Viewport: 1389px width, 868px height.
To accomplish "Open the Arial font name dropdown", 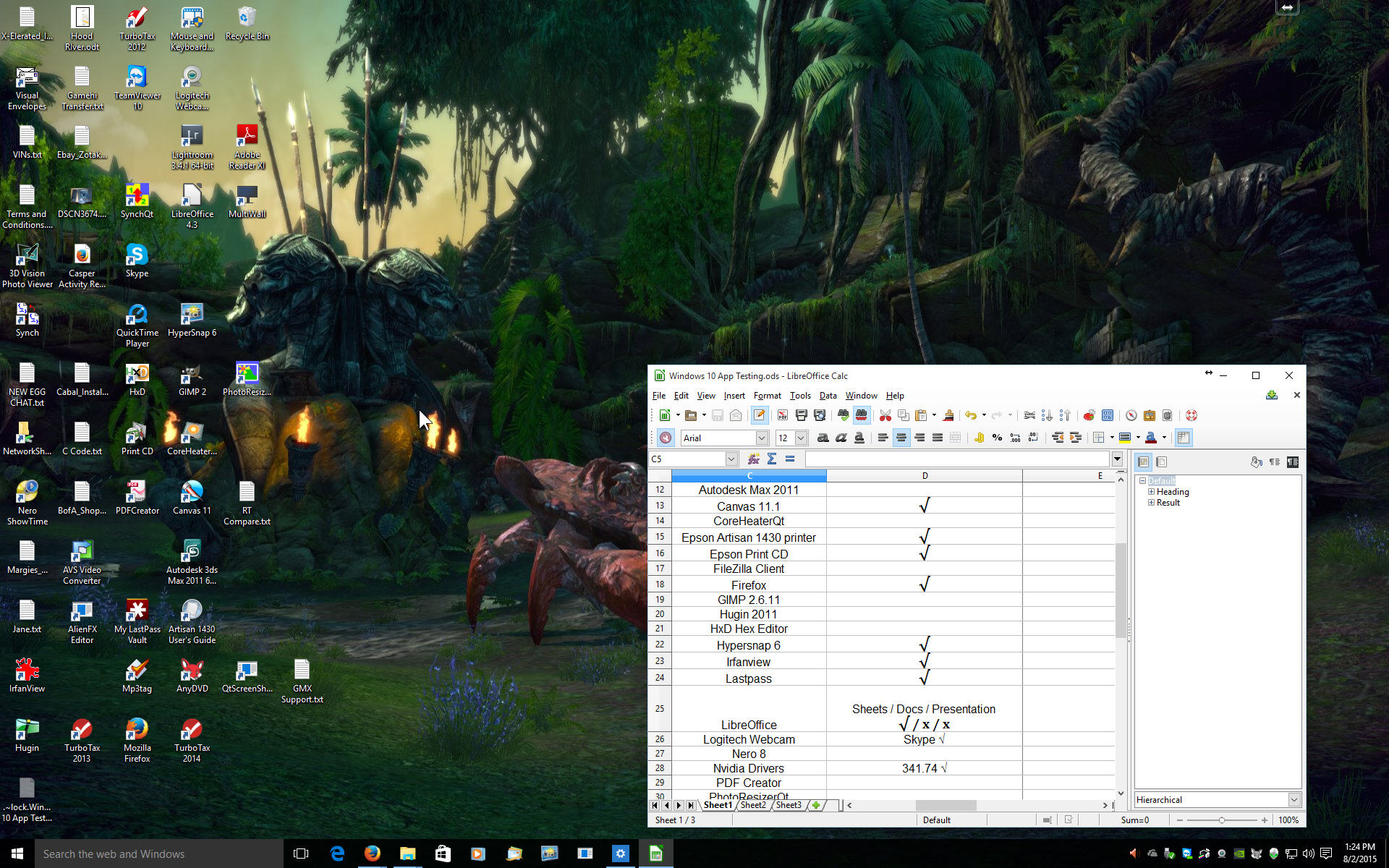I will [x=761, y=438].
